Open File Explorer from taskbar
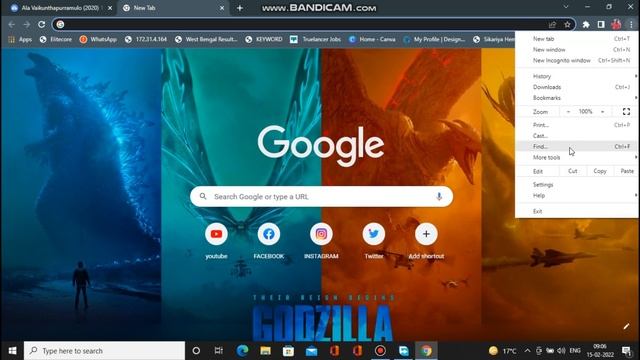 tap(265, 351)
